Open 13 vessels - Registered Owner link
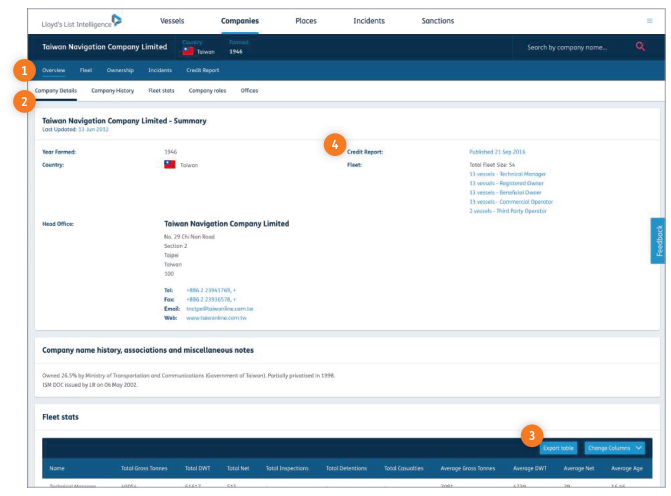The height and width of the screenshot is (496, 671). [506, 183]
